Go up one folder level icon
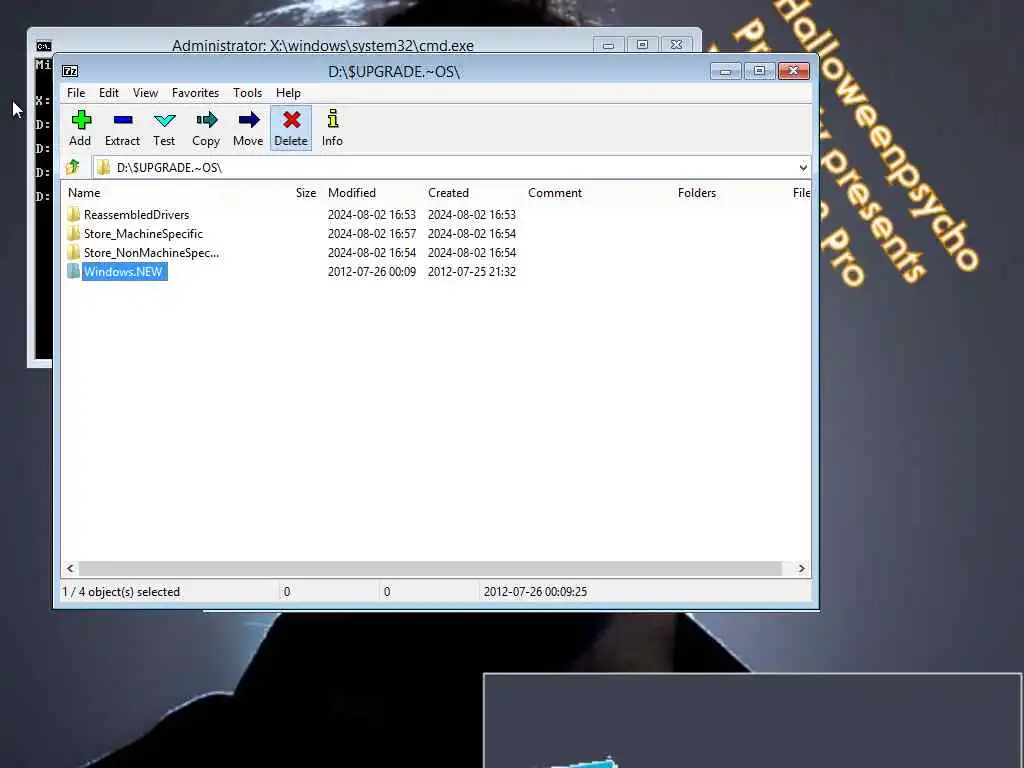Screen dimensions: 1024x768 [x=72, y=167]
